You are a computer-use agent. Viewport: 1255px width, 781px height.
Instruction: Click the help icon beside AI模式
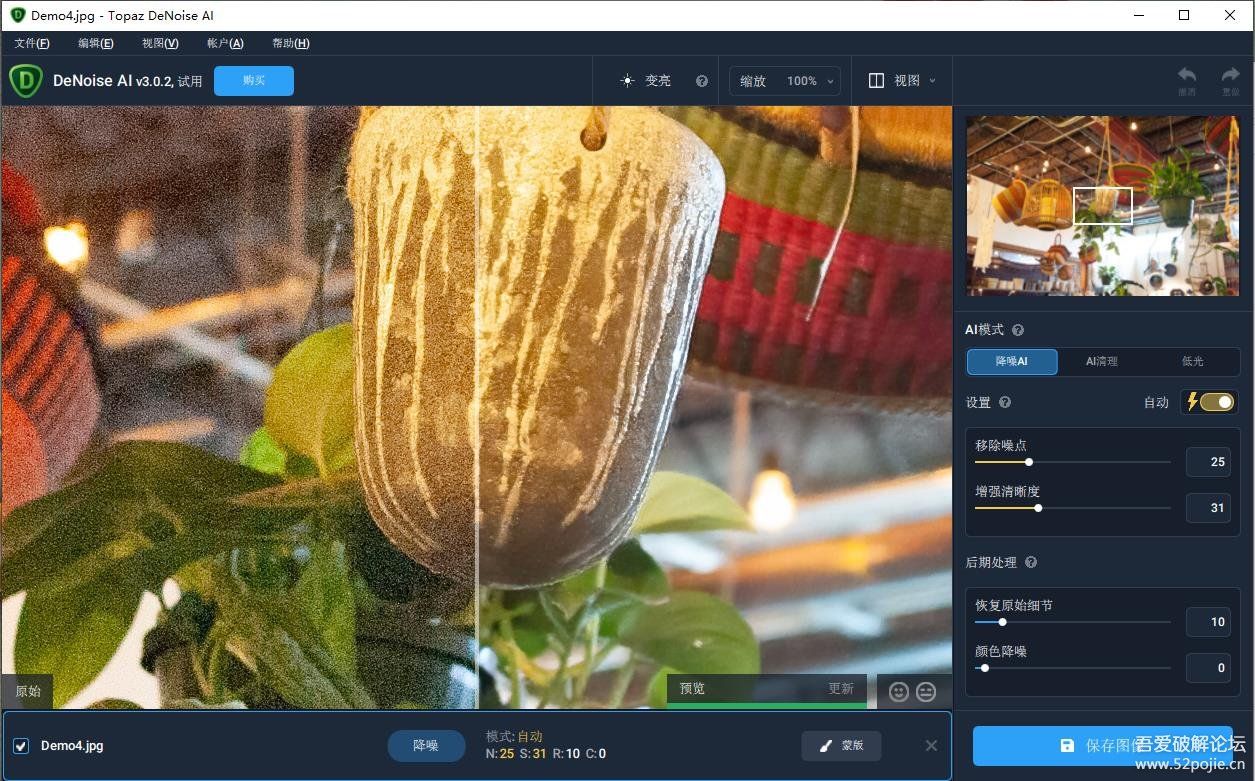[1017, 329]
